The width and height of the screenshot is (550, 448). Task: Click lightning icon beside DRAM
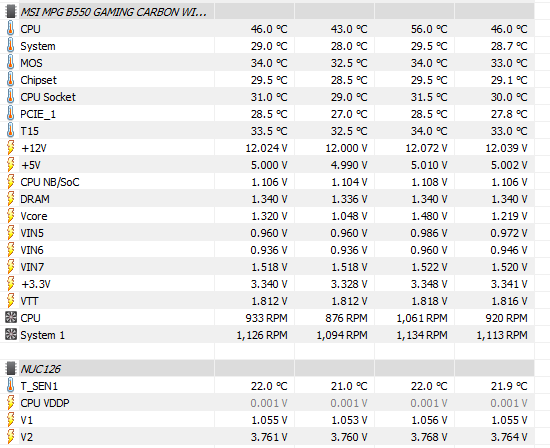11,199
